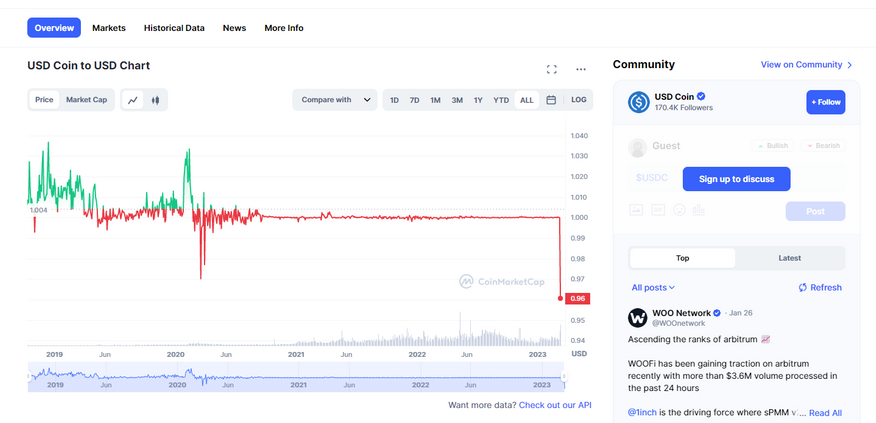Open calendar date range picker icon
The image size is (876, 423).
[x=551, y=100]
